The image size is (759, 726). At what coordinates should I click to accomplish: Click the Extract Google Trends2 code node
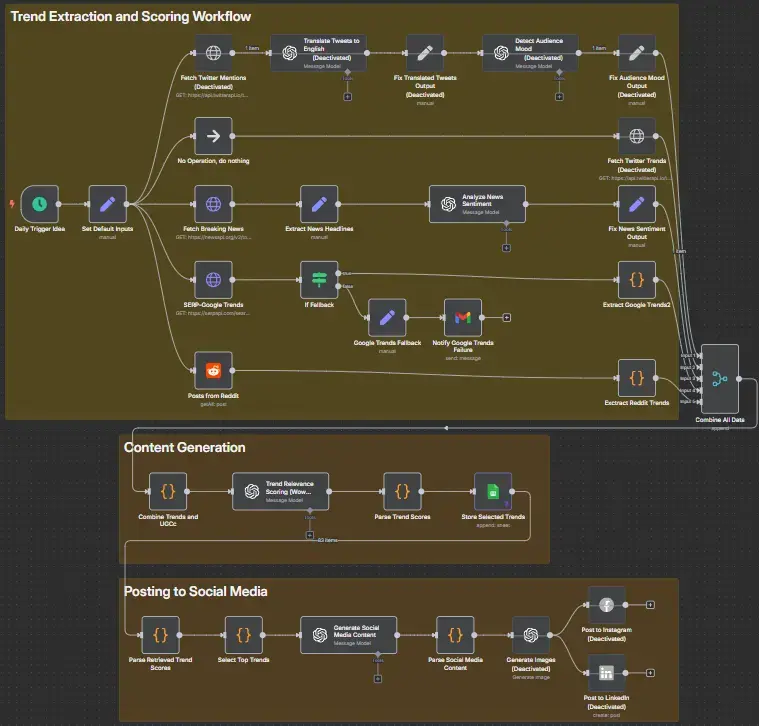pos(637,279)
